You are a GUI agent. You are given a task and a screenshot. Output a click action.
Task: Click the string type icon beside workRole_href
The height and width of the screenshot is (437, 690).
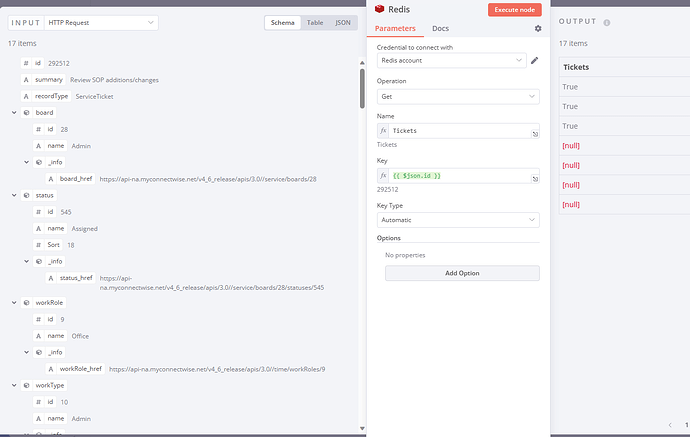tap(51, 369)
